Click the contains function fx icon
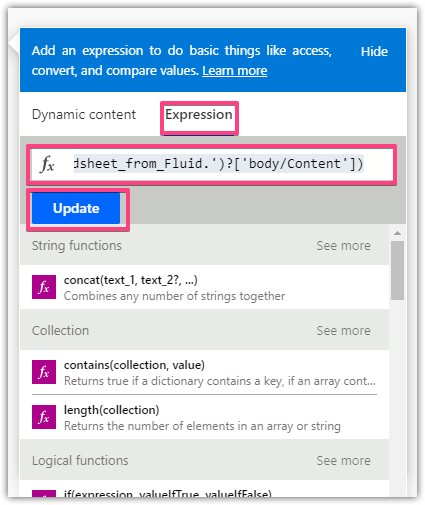The image size is (425, 505). click(44, 372)
